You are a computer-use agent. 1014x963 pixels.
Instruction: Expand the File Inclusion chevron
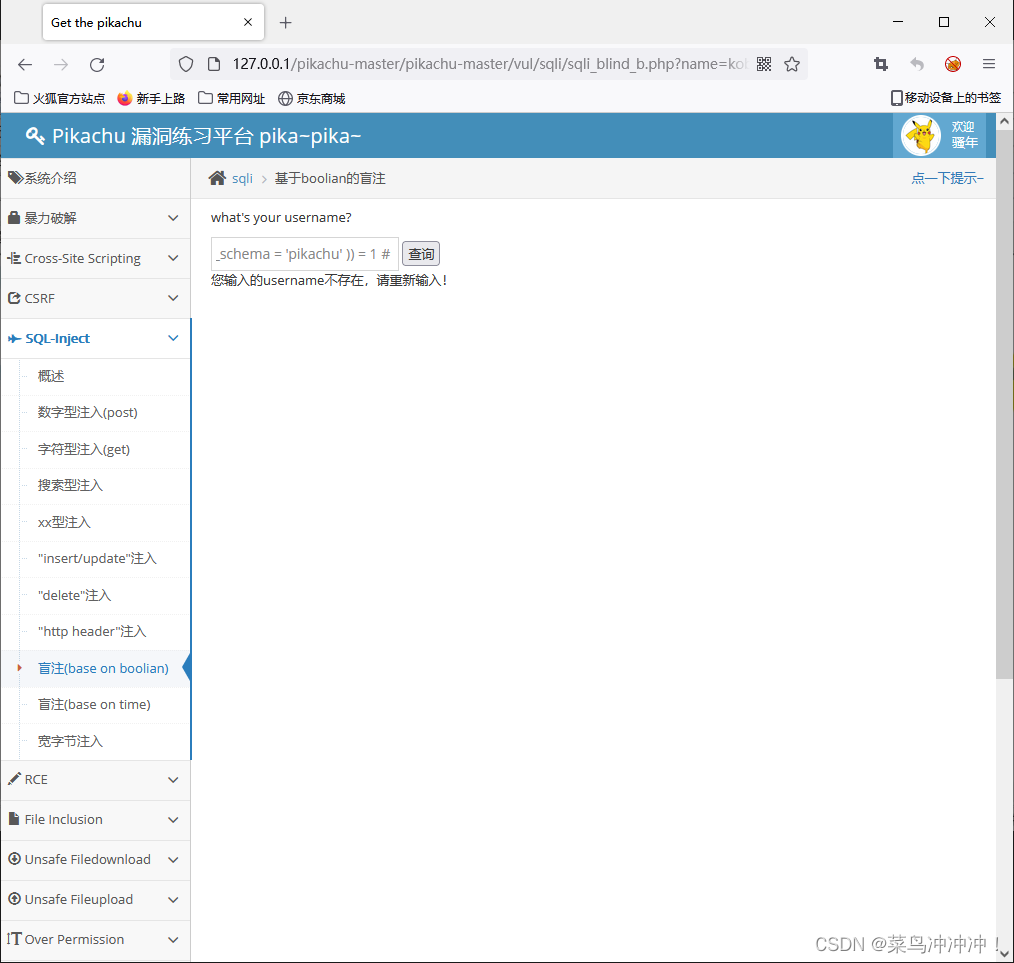point(173,820)
